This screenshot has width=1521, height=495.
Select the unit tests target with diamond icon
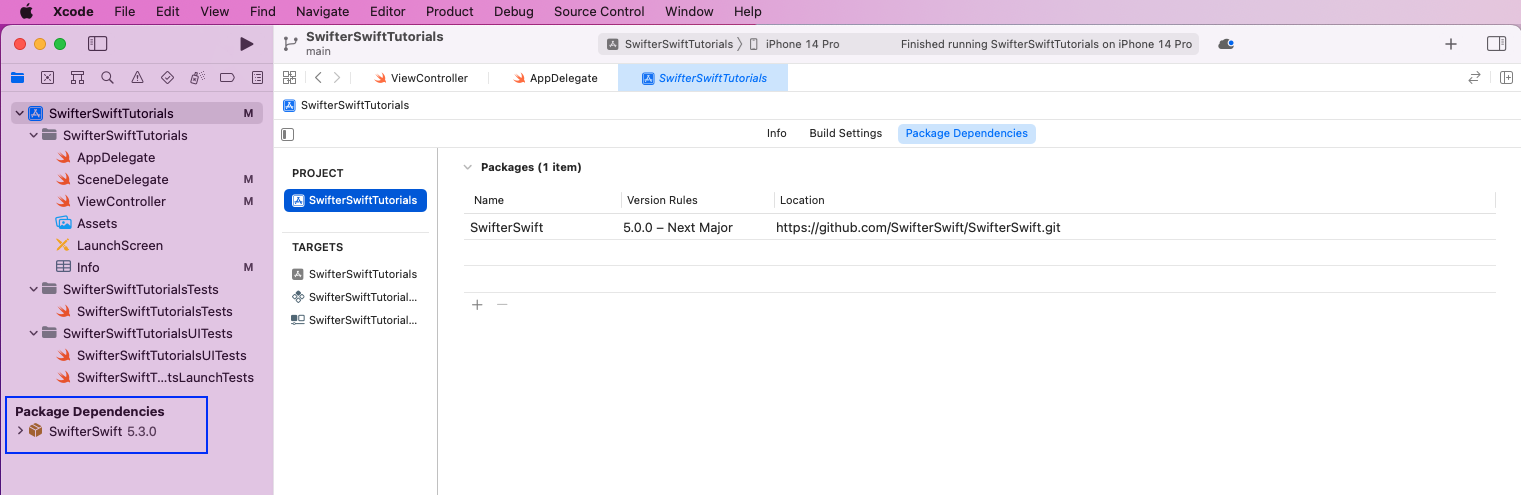[355, 297]
